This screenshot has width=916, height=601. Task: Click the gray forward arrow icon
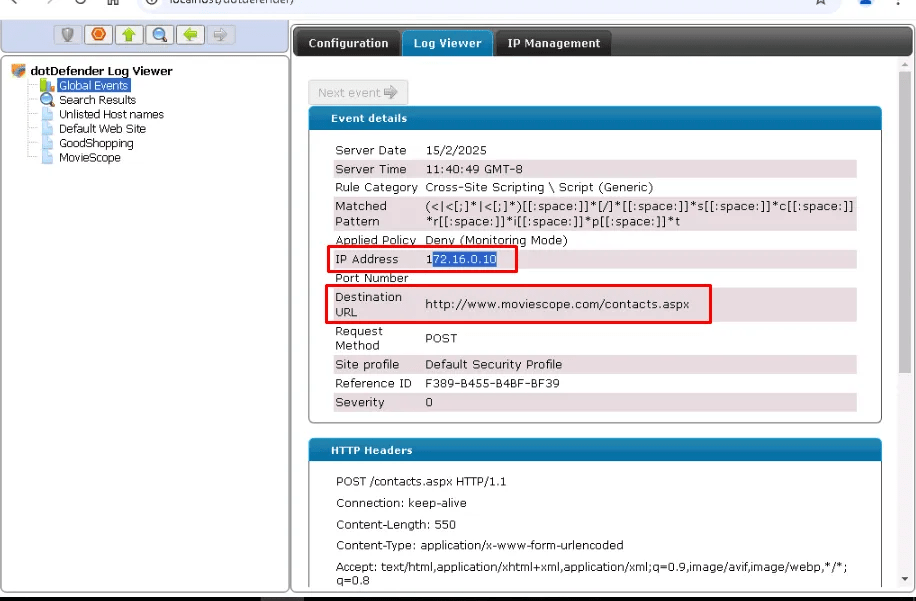(219, 35)
